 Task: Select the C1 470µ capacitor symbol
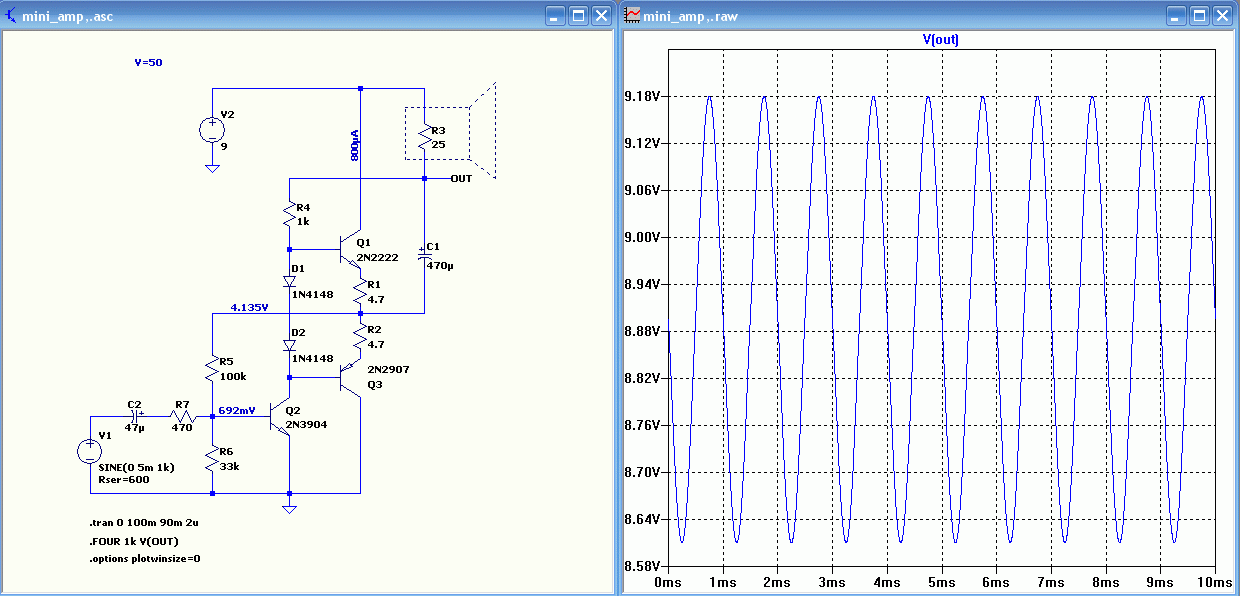point(424,255)
